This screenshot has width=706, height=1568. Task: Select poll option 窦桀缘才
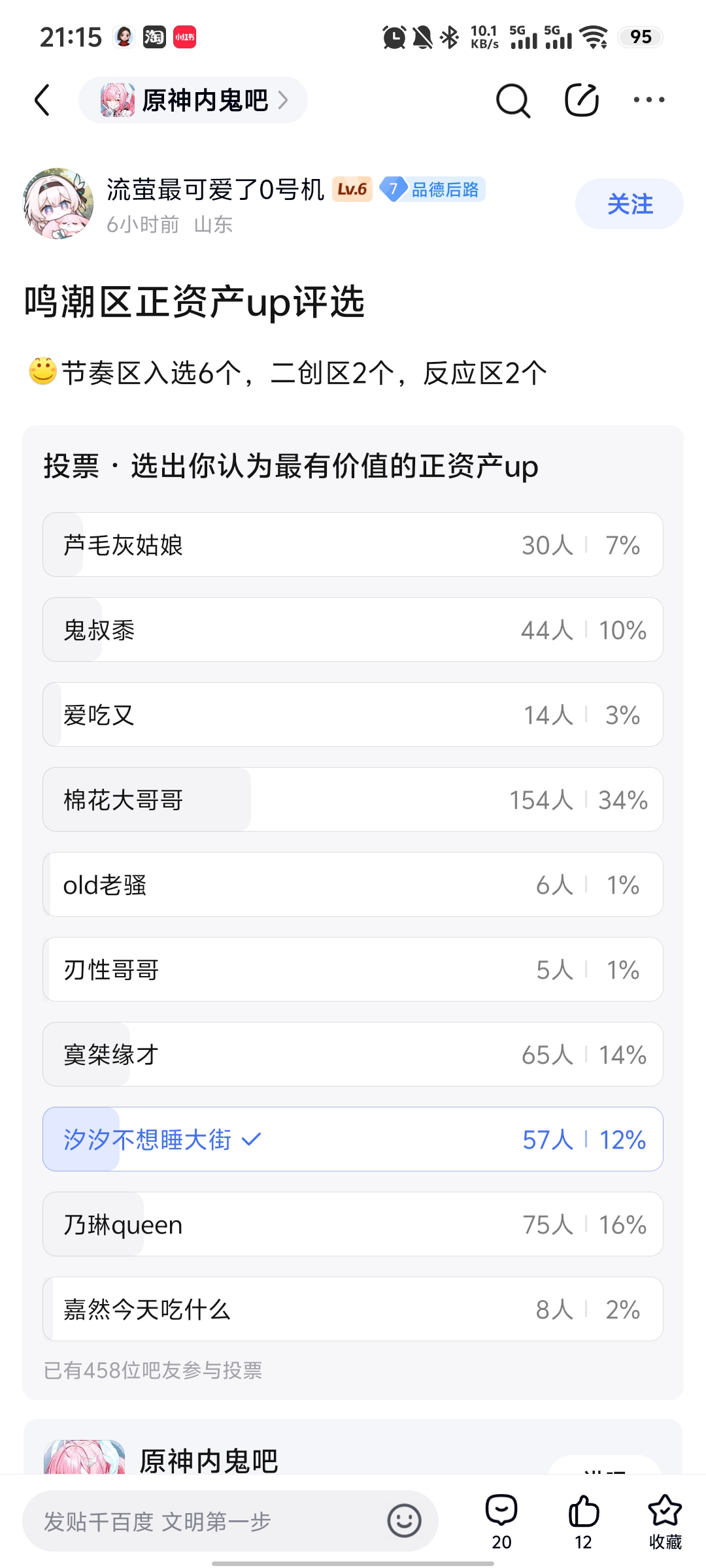pyautogui.click(x=353, y=1054)
